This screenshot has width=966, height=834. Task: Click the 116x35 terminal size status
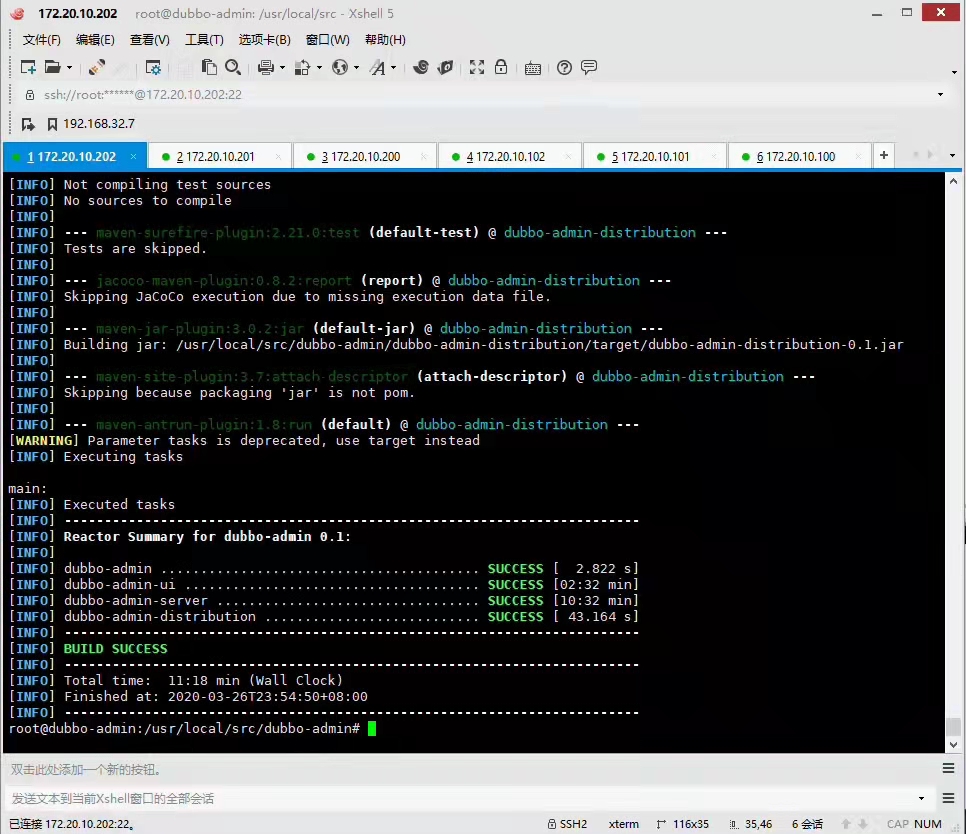[683, 824]
